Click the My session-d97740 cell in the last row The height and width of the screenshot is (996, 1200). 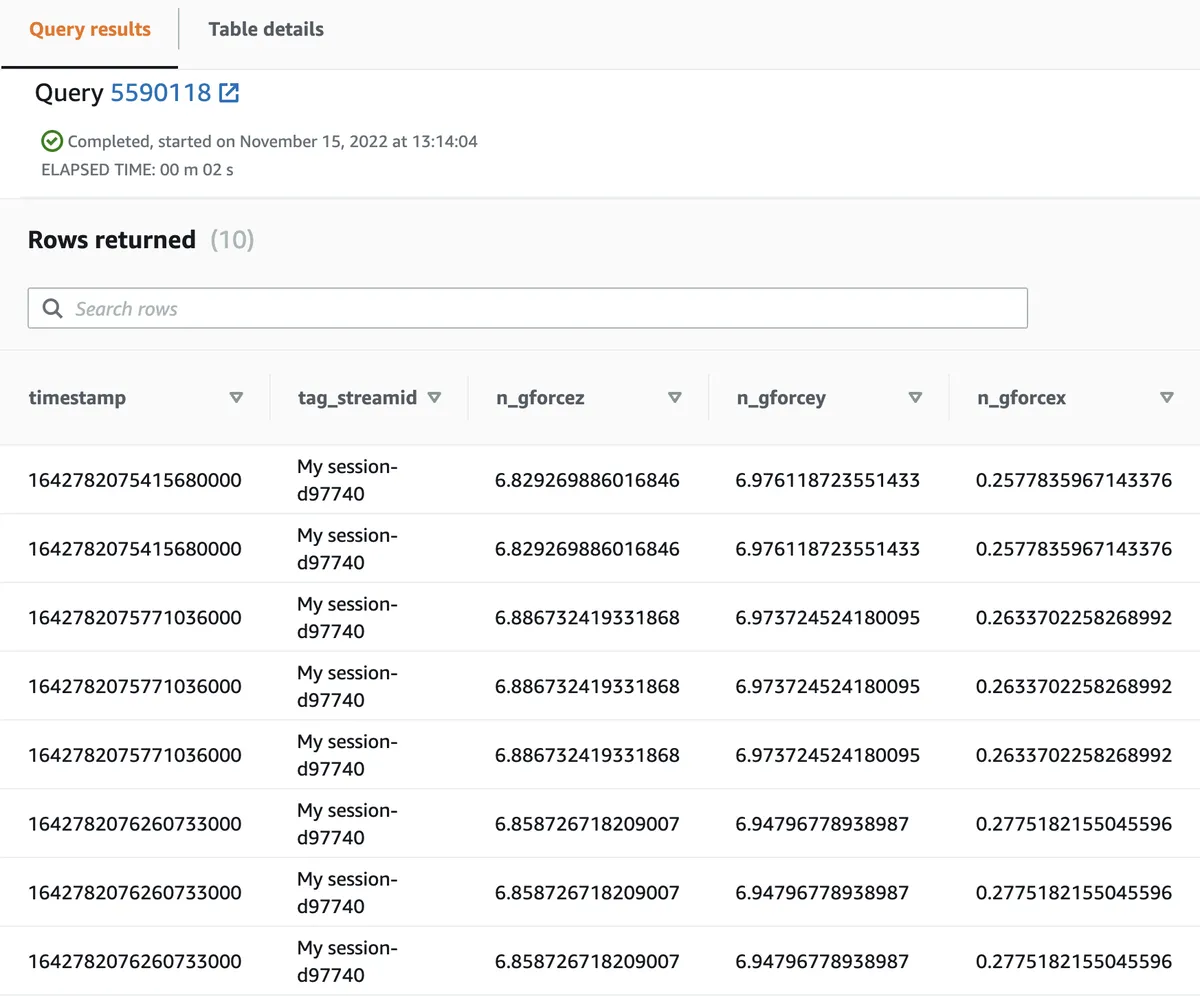tap(347, 961)
